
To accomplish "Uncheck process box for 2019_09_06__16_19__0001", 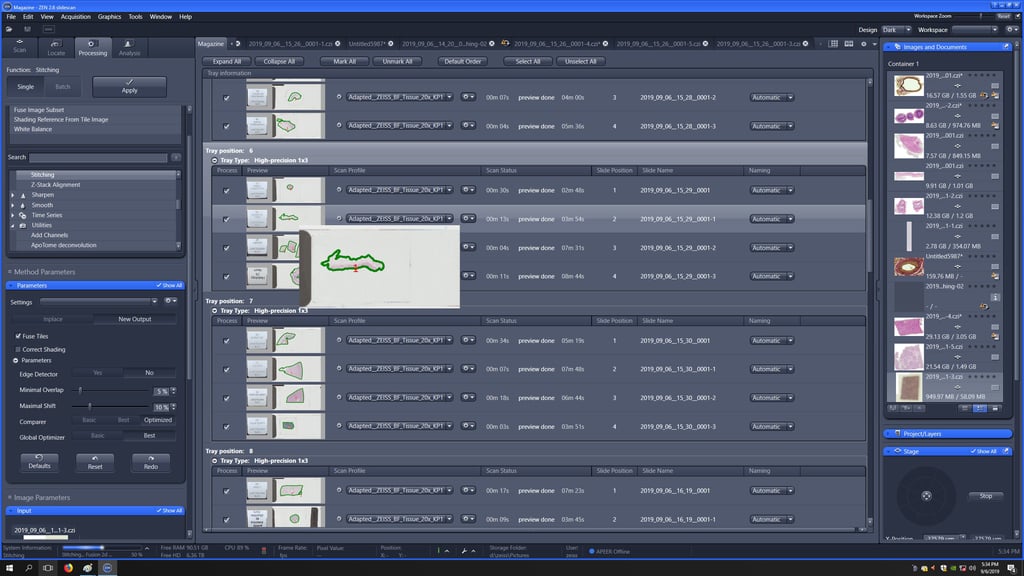I will click(x=227, y=491).
